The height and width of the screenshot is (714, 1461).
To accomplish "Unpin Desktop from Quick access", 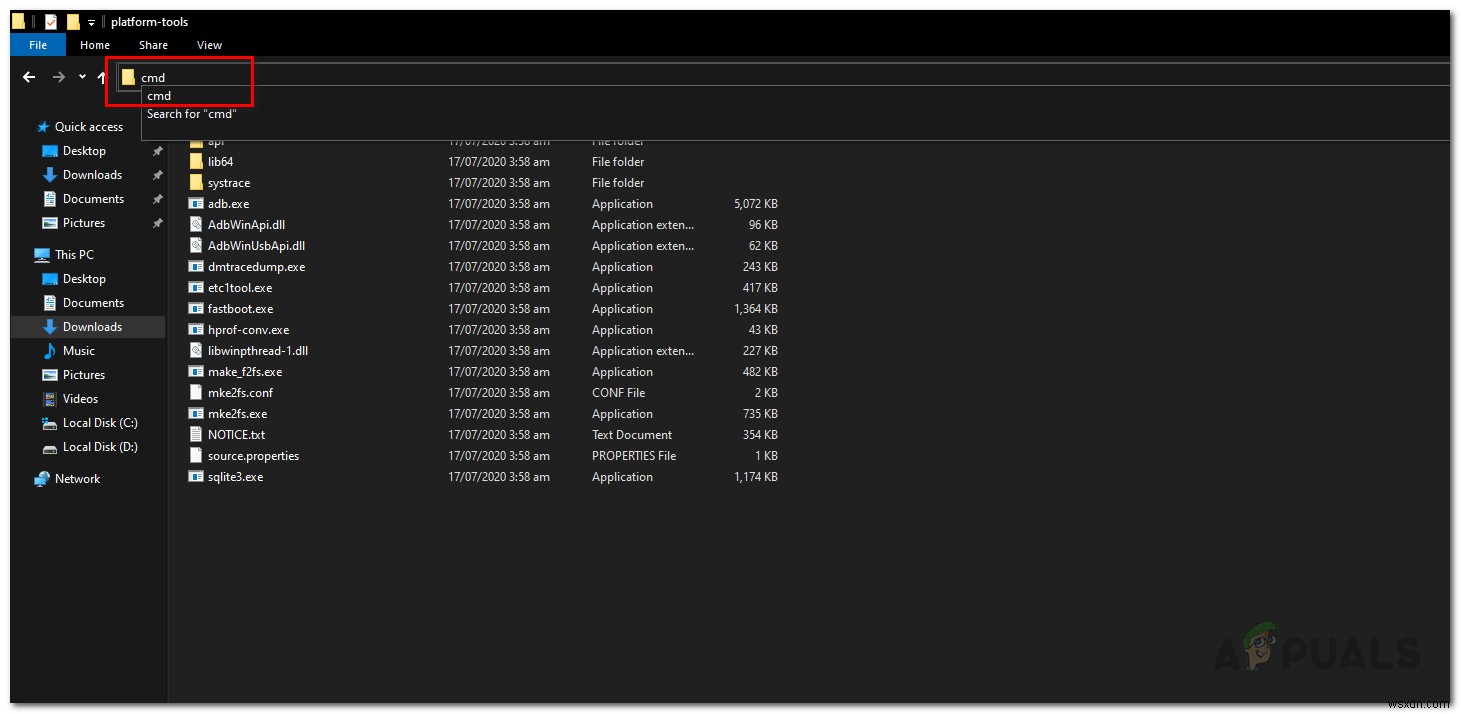I will pyautogui.click(x=157, y=150).
